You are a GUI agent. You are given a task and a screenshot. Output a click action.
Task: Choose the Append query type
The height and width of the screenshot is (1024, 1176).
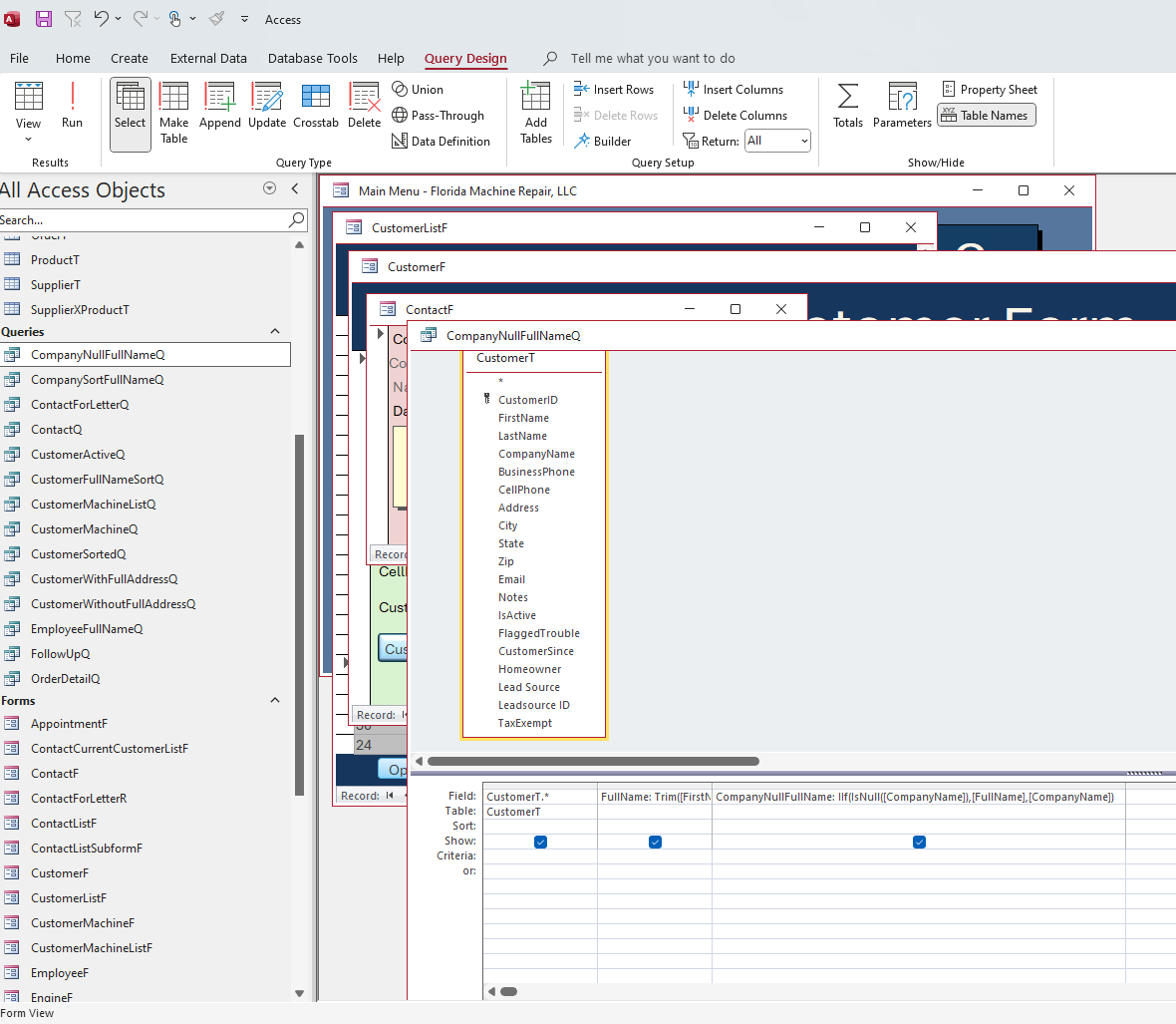coord(219,106)
